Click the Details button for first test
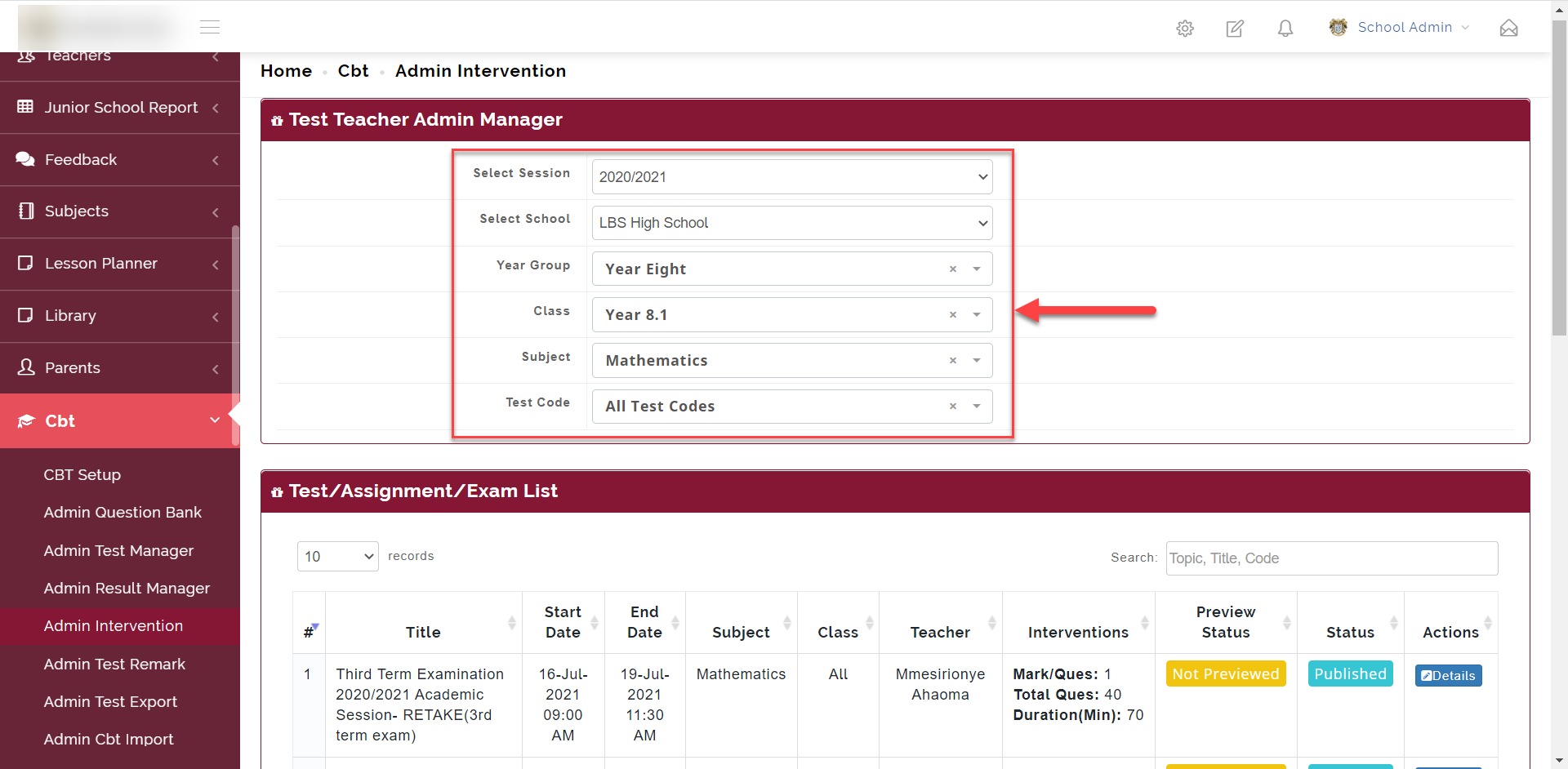The height and width of the screenshot is (769, 1568). (1448, 675)
